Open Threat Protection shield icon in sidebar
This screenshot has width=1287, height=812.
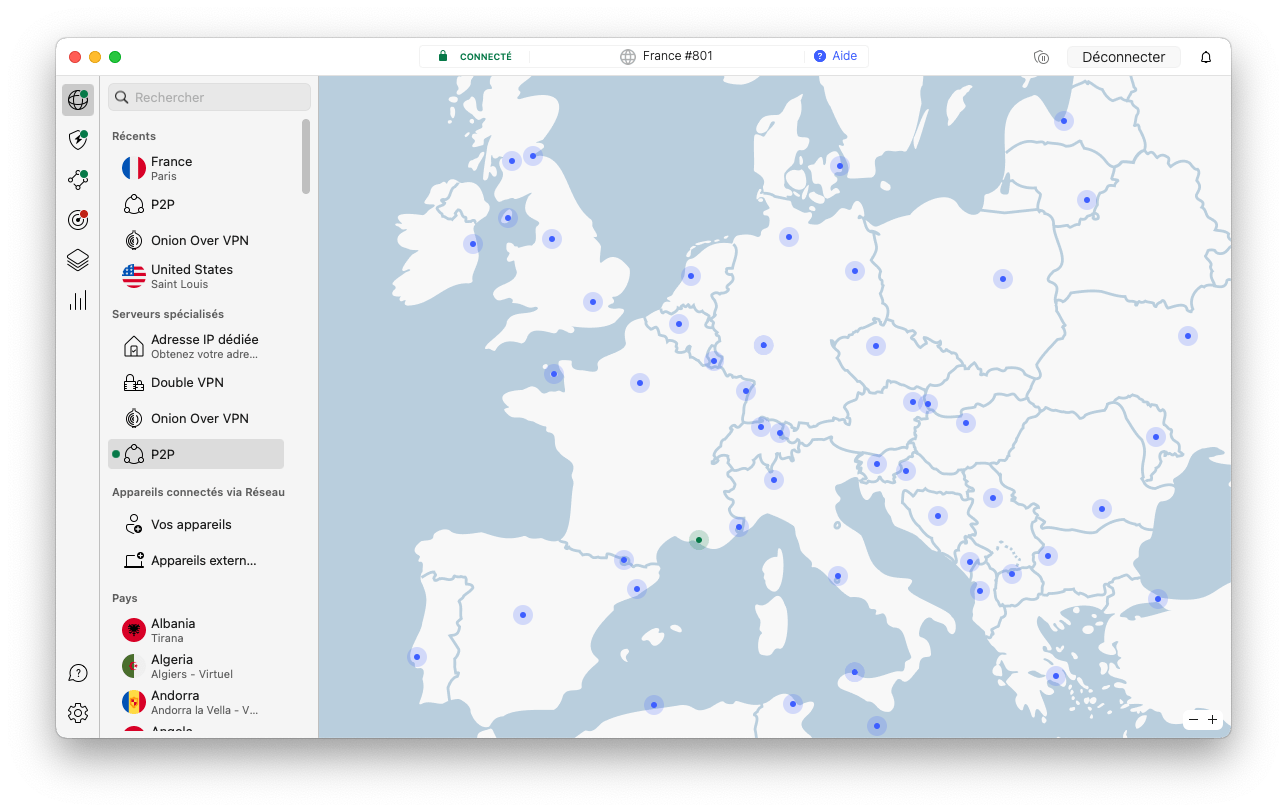pyautogui.click(x=78, y=139)
